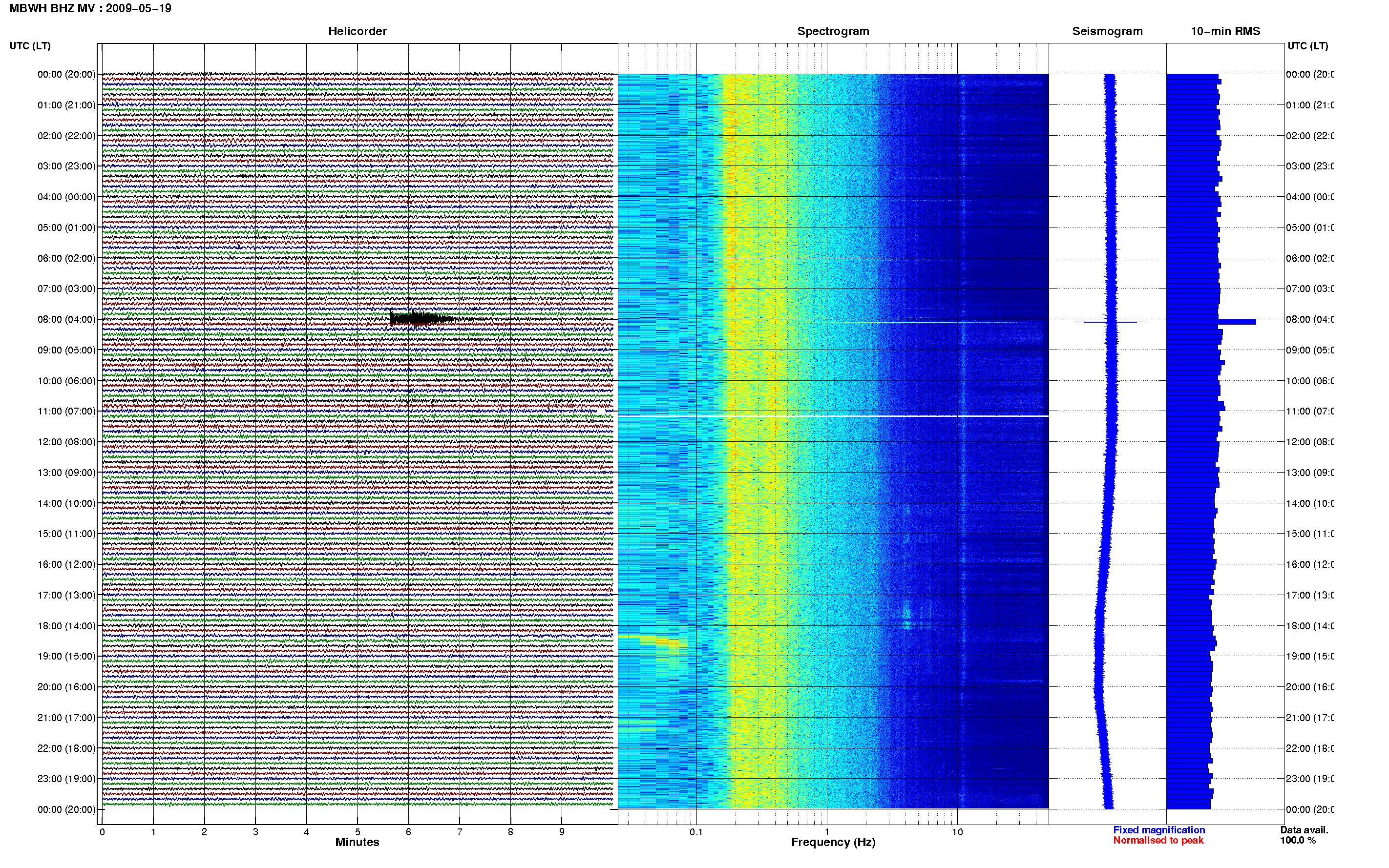1389x868 pixels.
Task: Click the white data-gap line across the spectrogram
Action: (833, 415)
